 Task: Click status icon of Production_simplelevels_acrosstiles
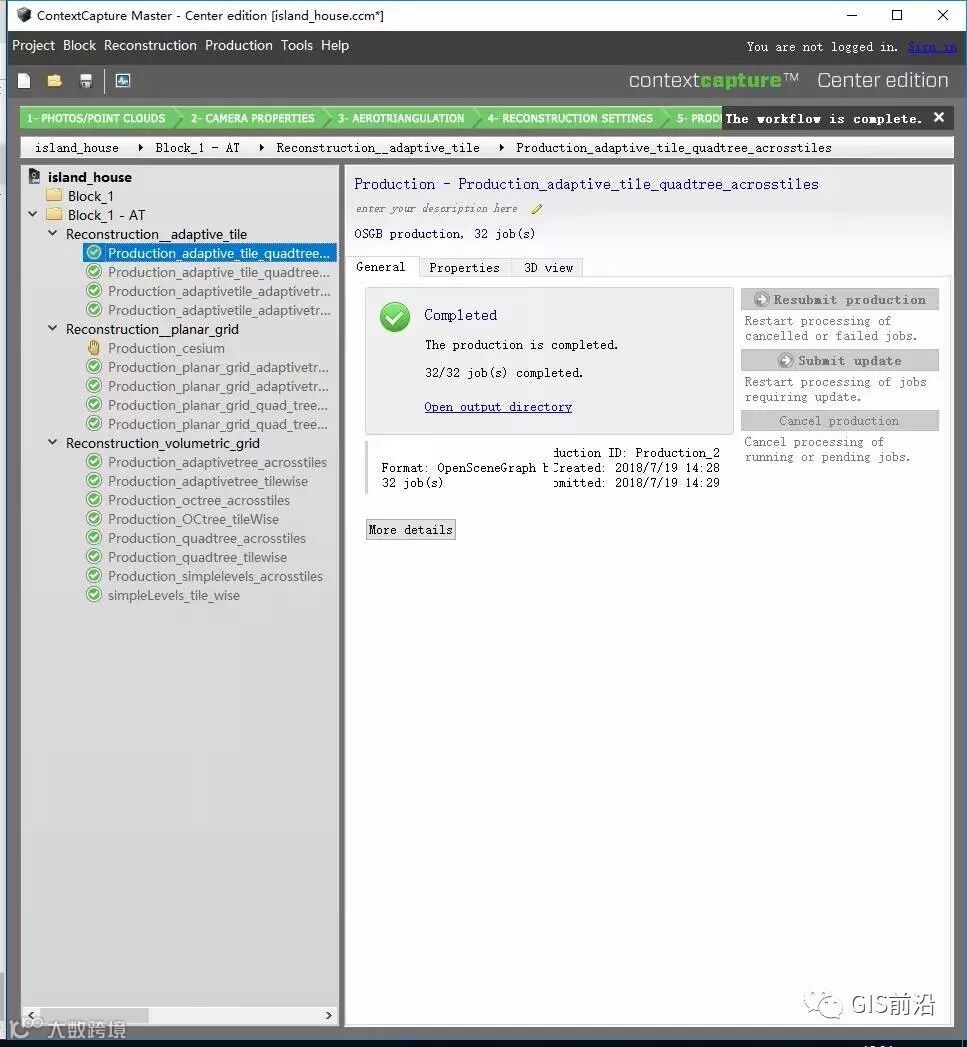[94, 576]
